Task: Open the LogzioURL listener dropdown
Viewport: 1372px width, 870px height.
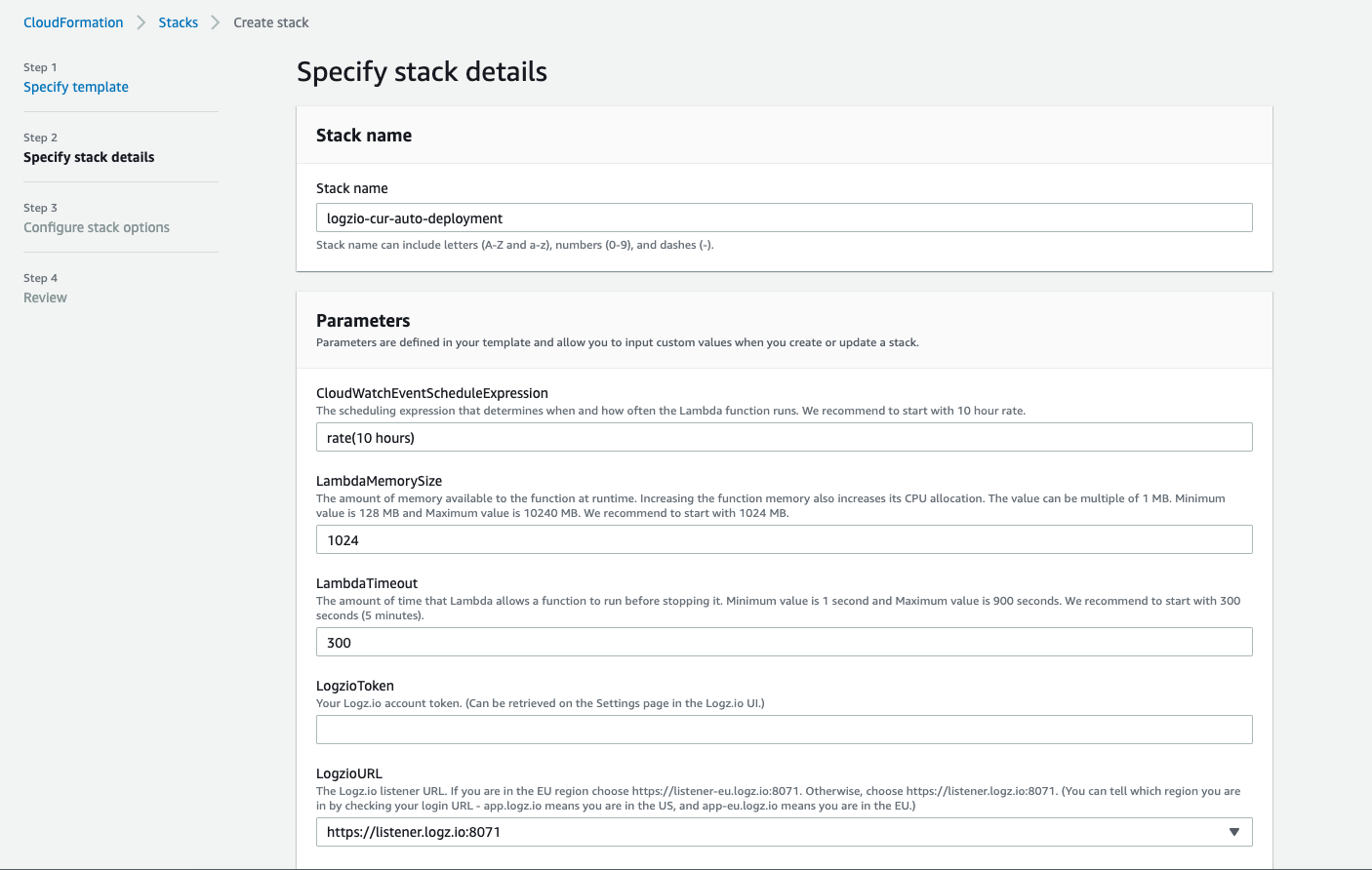Action: tap(771, 832)
